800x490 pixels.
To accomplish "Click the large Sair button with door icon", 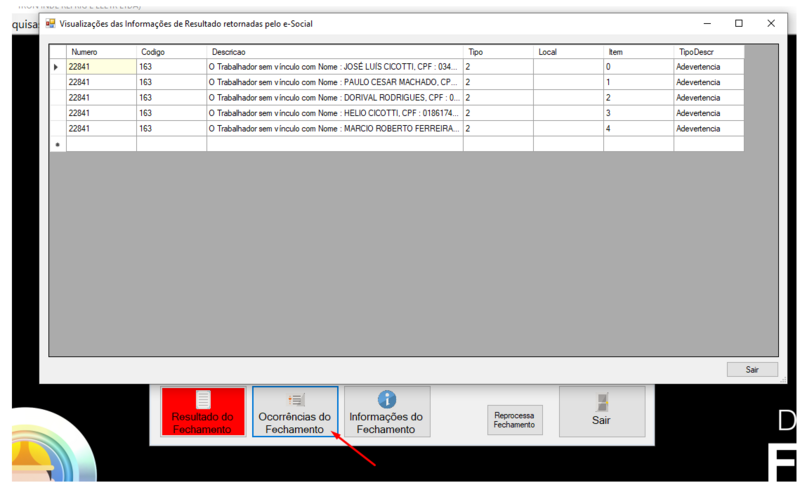I will 602,412.
